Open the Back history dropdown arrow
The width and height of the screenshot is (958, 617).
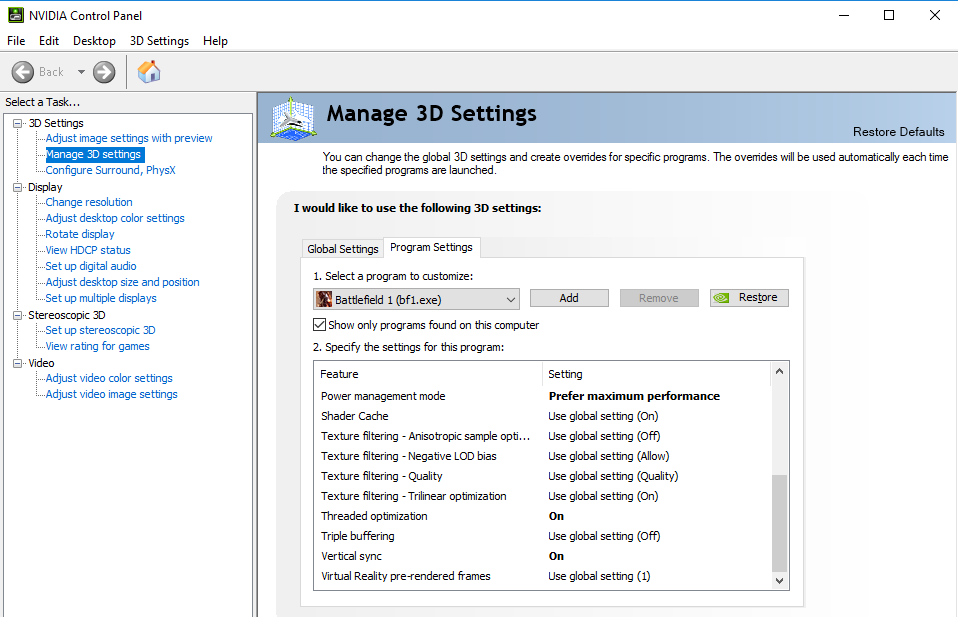(x=81, y=72)
